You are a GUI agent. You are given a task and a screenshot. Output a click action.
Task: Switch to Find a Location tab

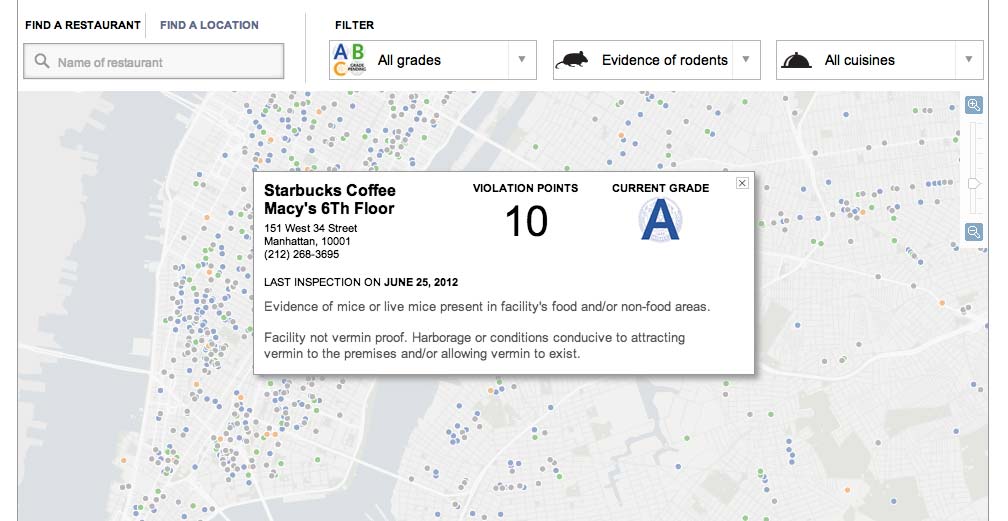pyautogui.click(x=210, y=25)
